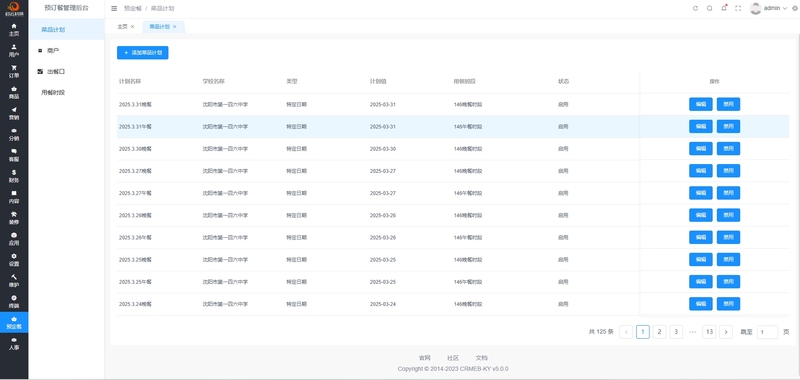Select the highlighted 预定餐 sidebar icon
800x380 pixels.
click(14, 322)
